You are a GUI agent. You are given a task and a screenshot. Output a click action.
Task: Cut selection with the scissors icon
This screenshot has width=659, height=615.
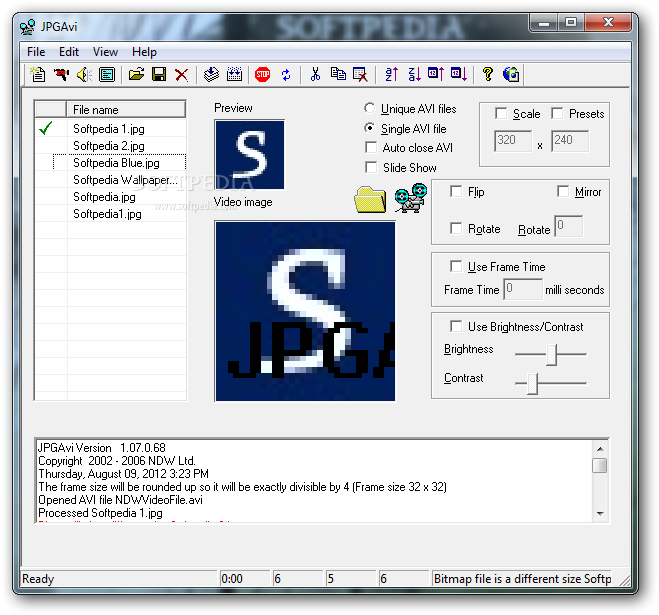tap(315, 75)
